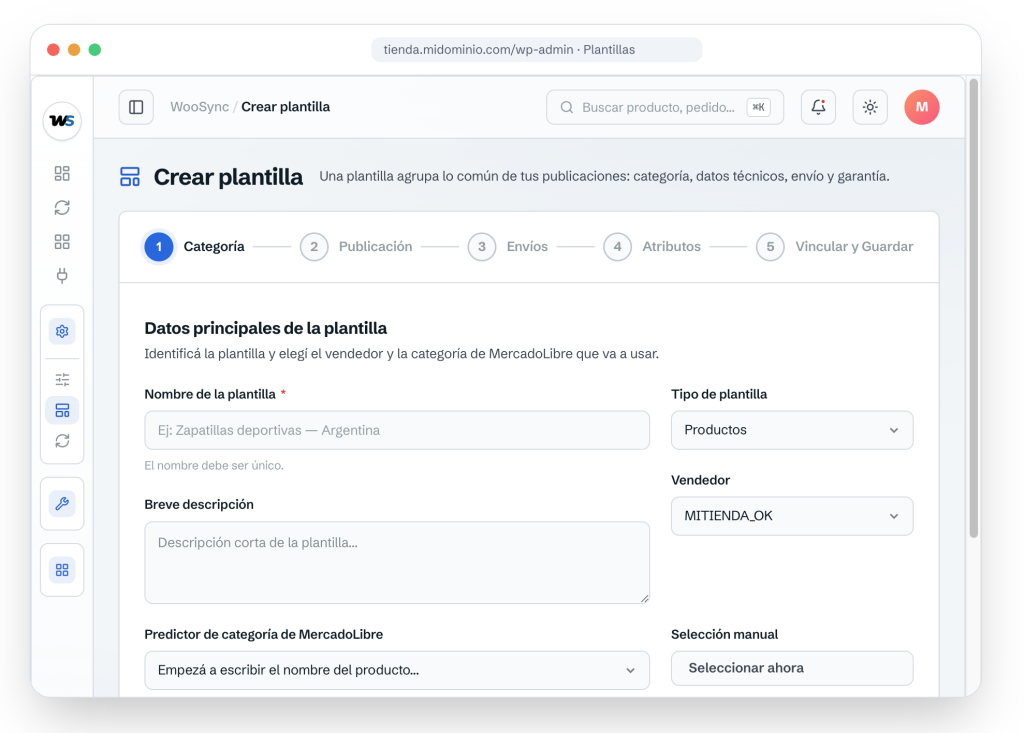
Task: Focus the Nombre de la plantilla field
Action: (397, 430)
